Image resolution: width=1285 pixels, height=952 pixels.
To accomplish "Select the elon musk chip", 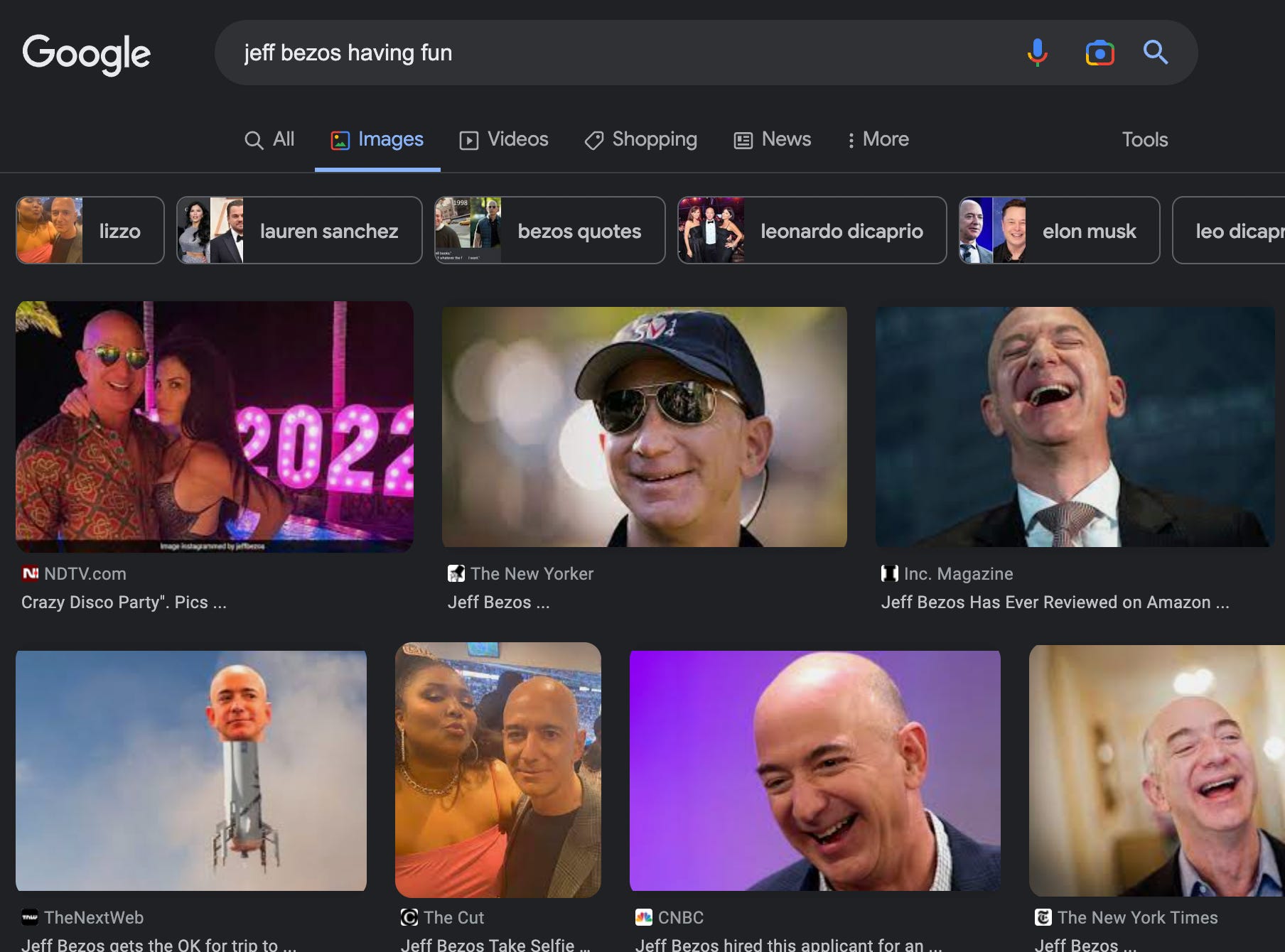I will coord(1059,230).
